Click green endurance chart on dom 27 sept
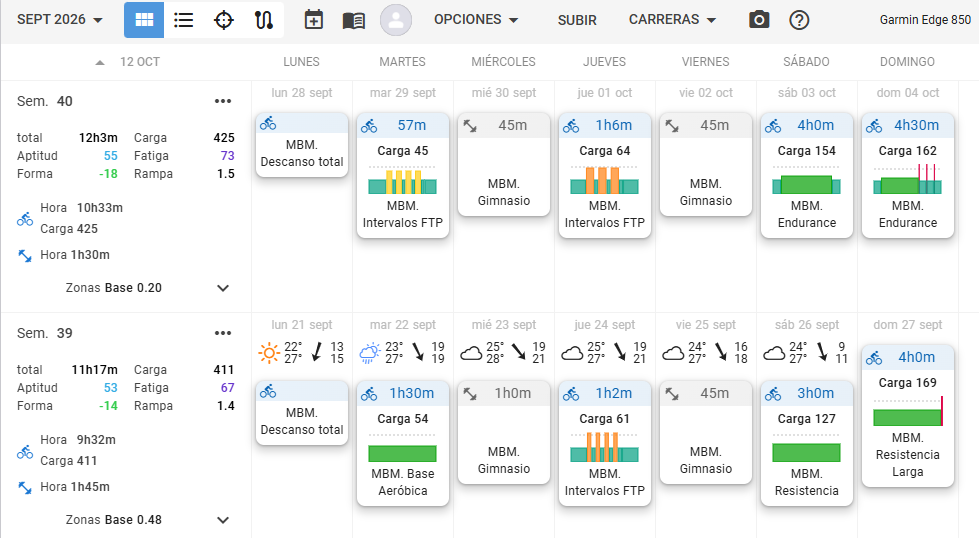The image size is (979, 538). [x=908, y=412]
